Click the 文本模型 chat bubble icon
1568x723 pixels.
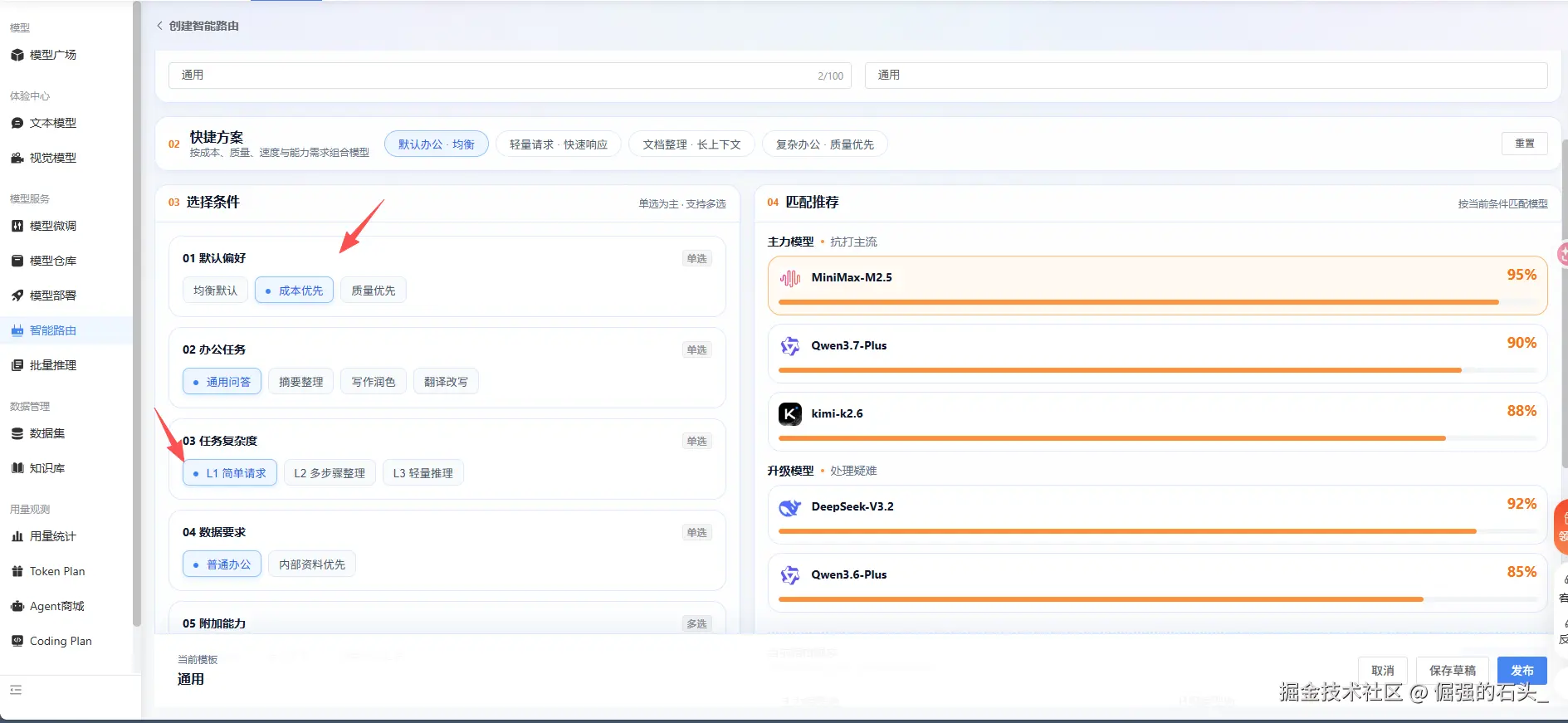coord(17,123)
